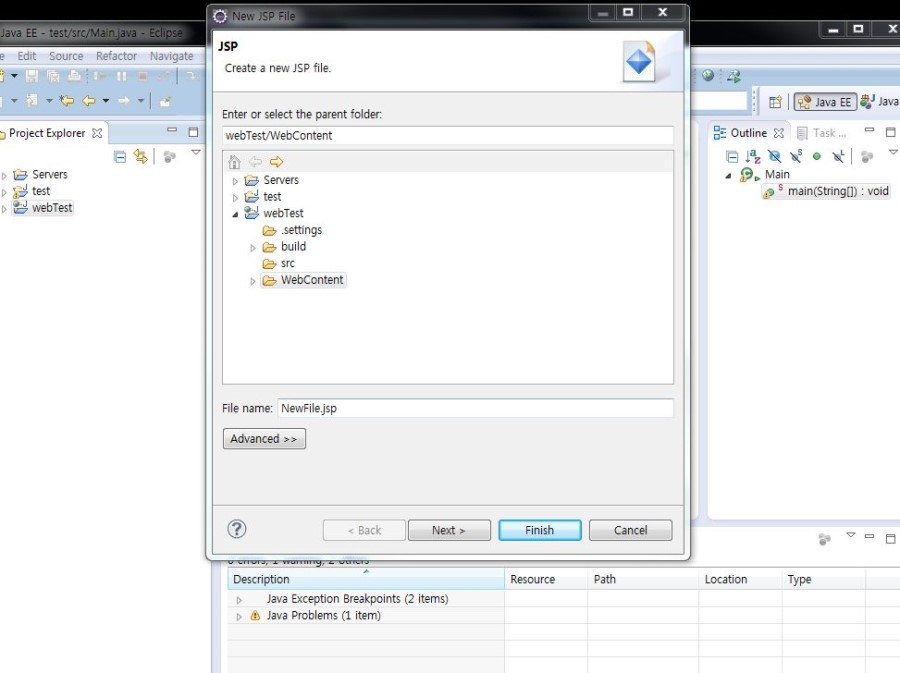
Task: Click the Advanced >> button
Action: [x=264, y=439]
